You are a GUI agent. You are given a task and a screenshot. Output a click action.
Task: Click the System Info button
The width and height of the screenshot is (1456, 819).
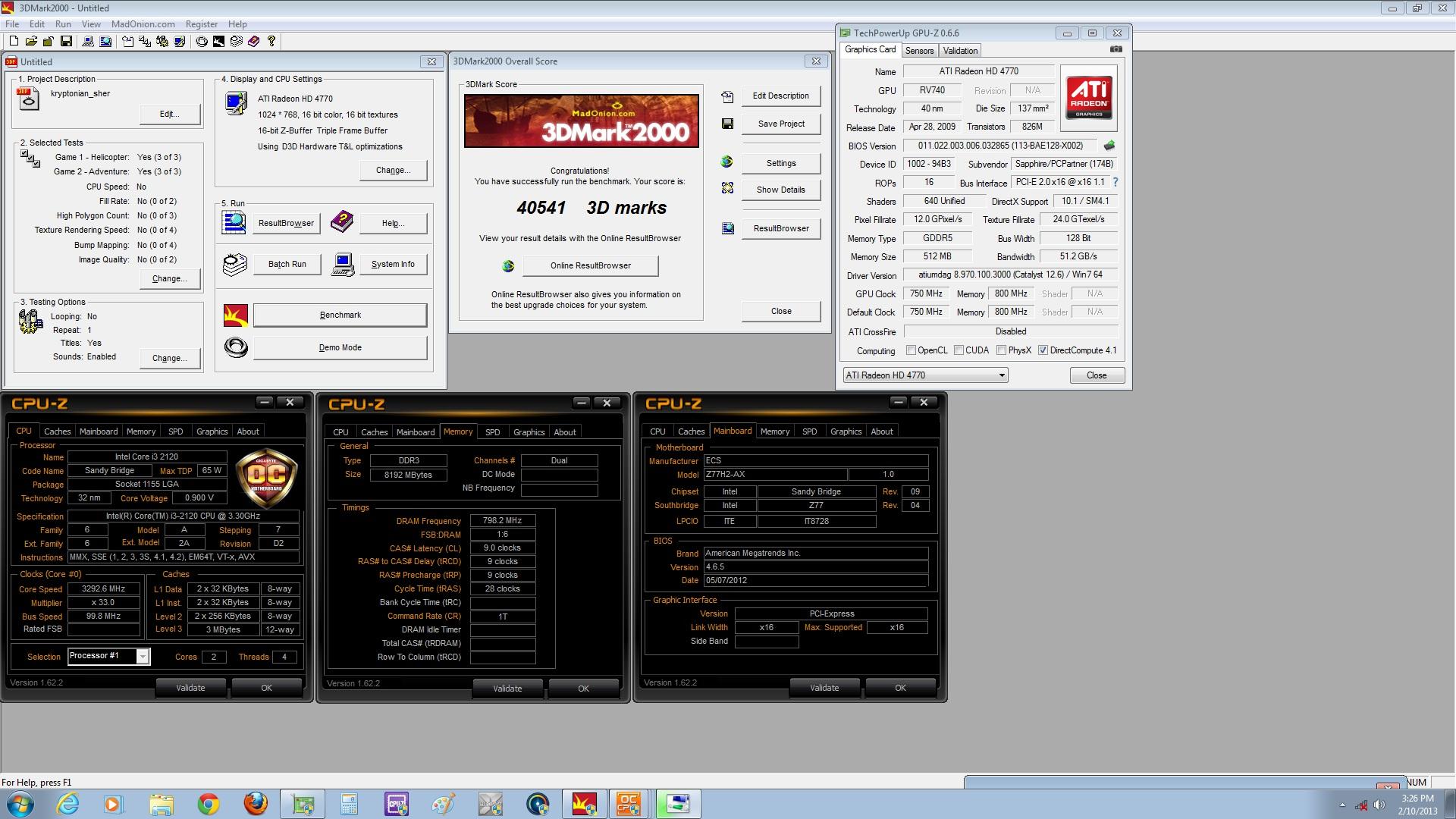[x=393, y=264]
